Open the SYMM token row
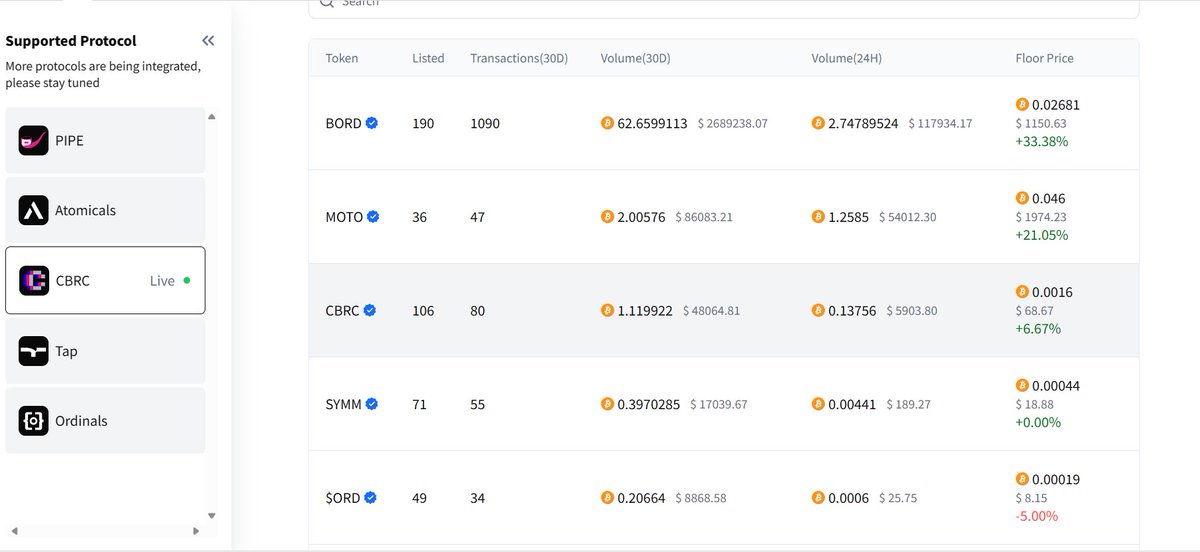Screen dimensions: 1200x552 724,404
